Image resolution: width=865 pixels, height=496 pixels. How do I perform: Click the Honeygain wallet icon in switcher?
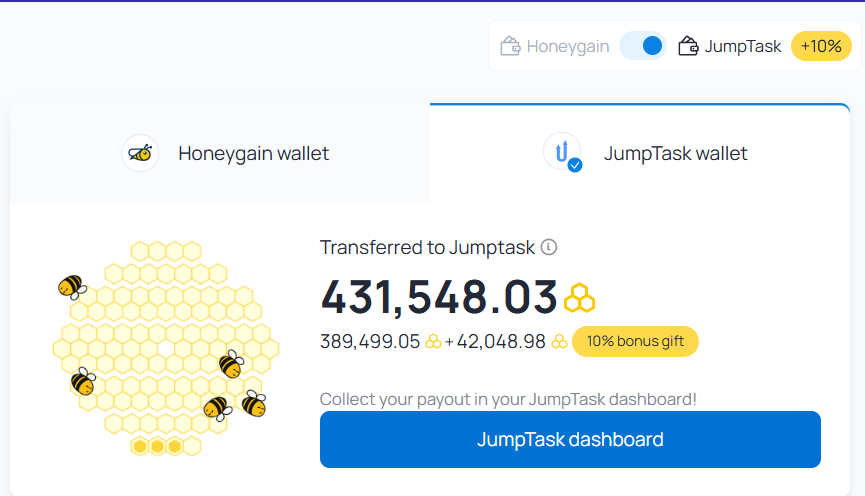(x=510, y=46)
